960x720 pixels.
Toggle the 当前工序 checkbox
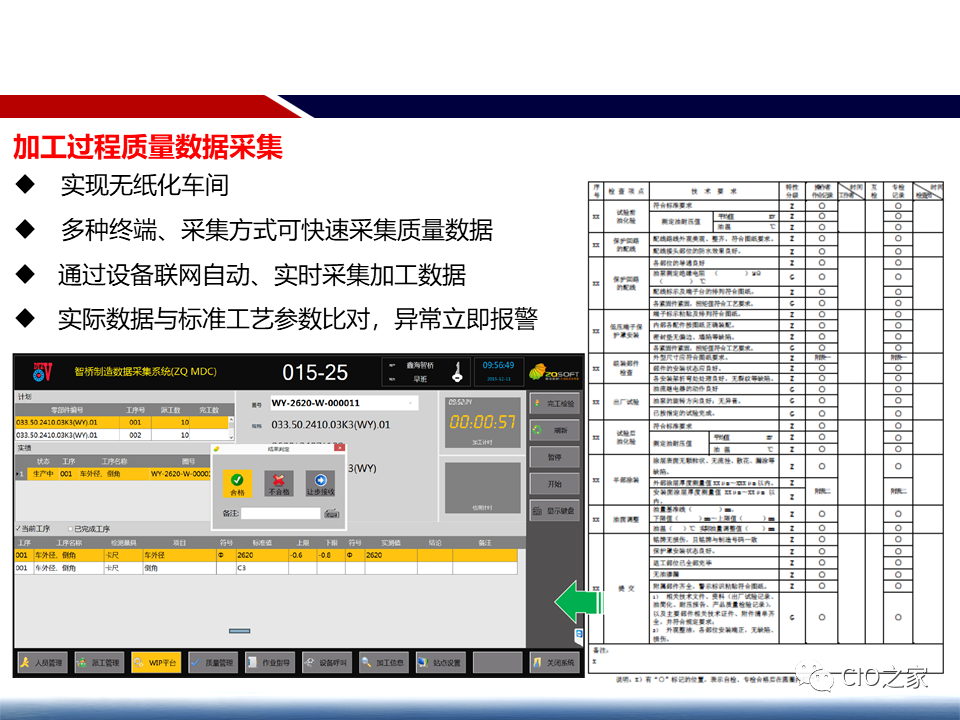point(18,528)
